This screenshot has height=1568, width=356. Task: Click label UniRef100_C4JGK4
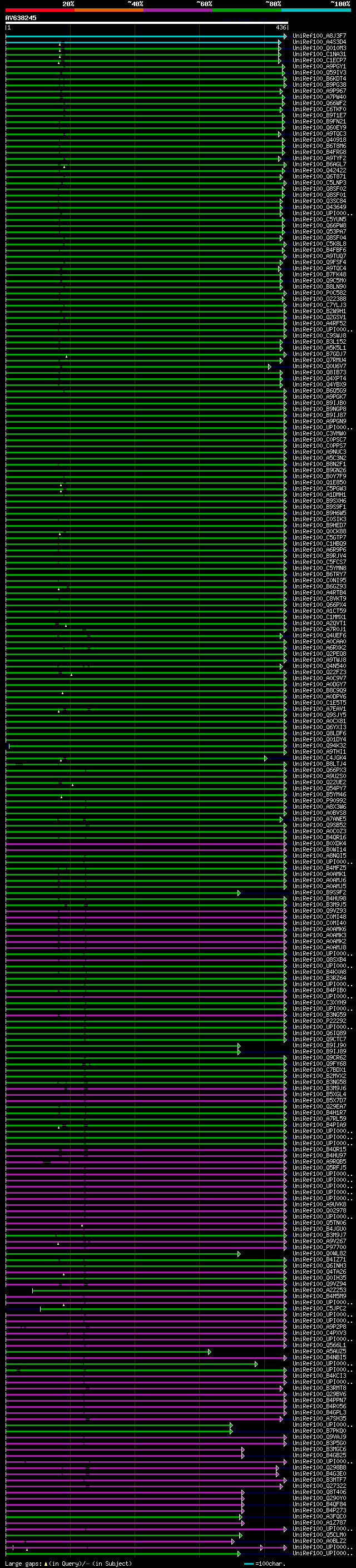click(319, 759)
